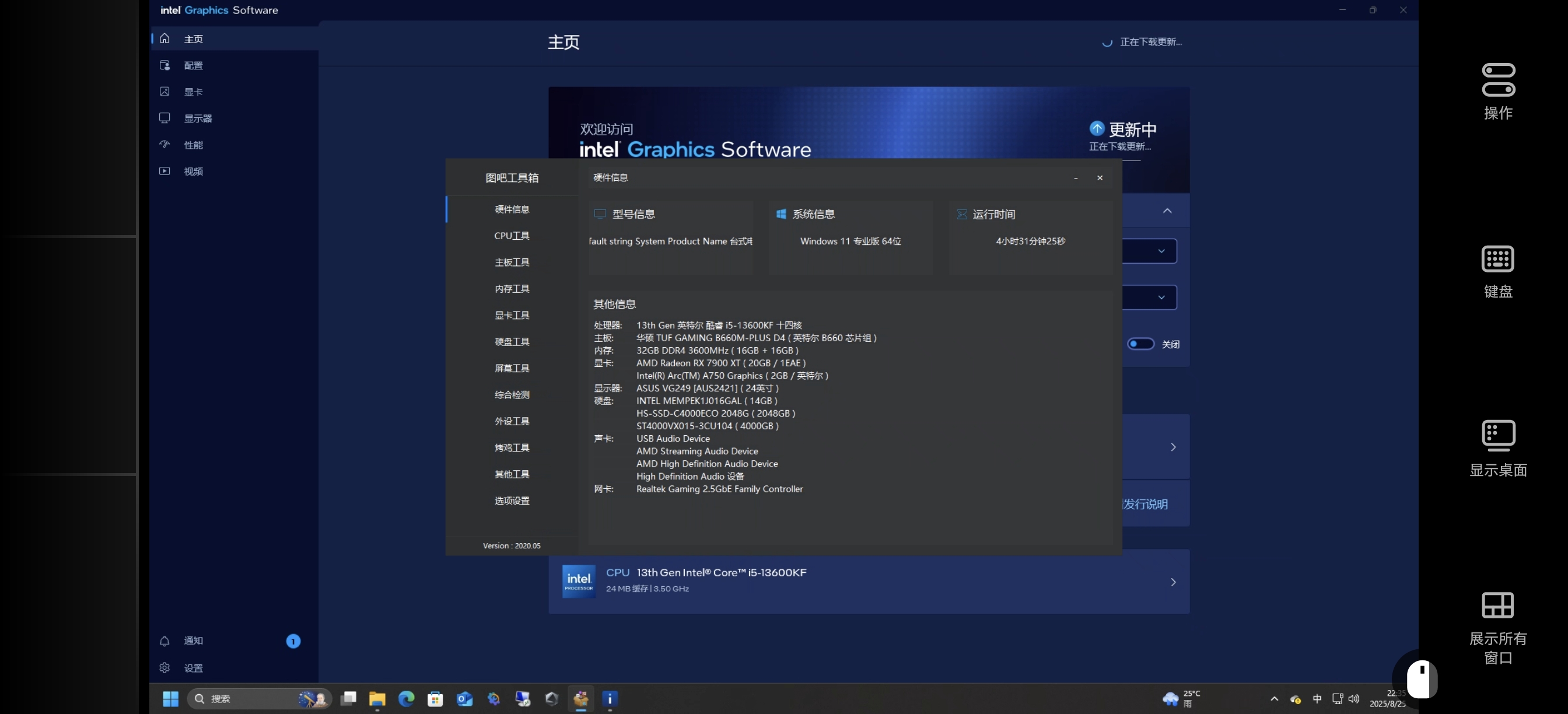Open the 显卡 graphics card sidebar icon
This screenshot has width=1568, height=714.
(164, 92)
